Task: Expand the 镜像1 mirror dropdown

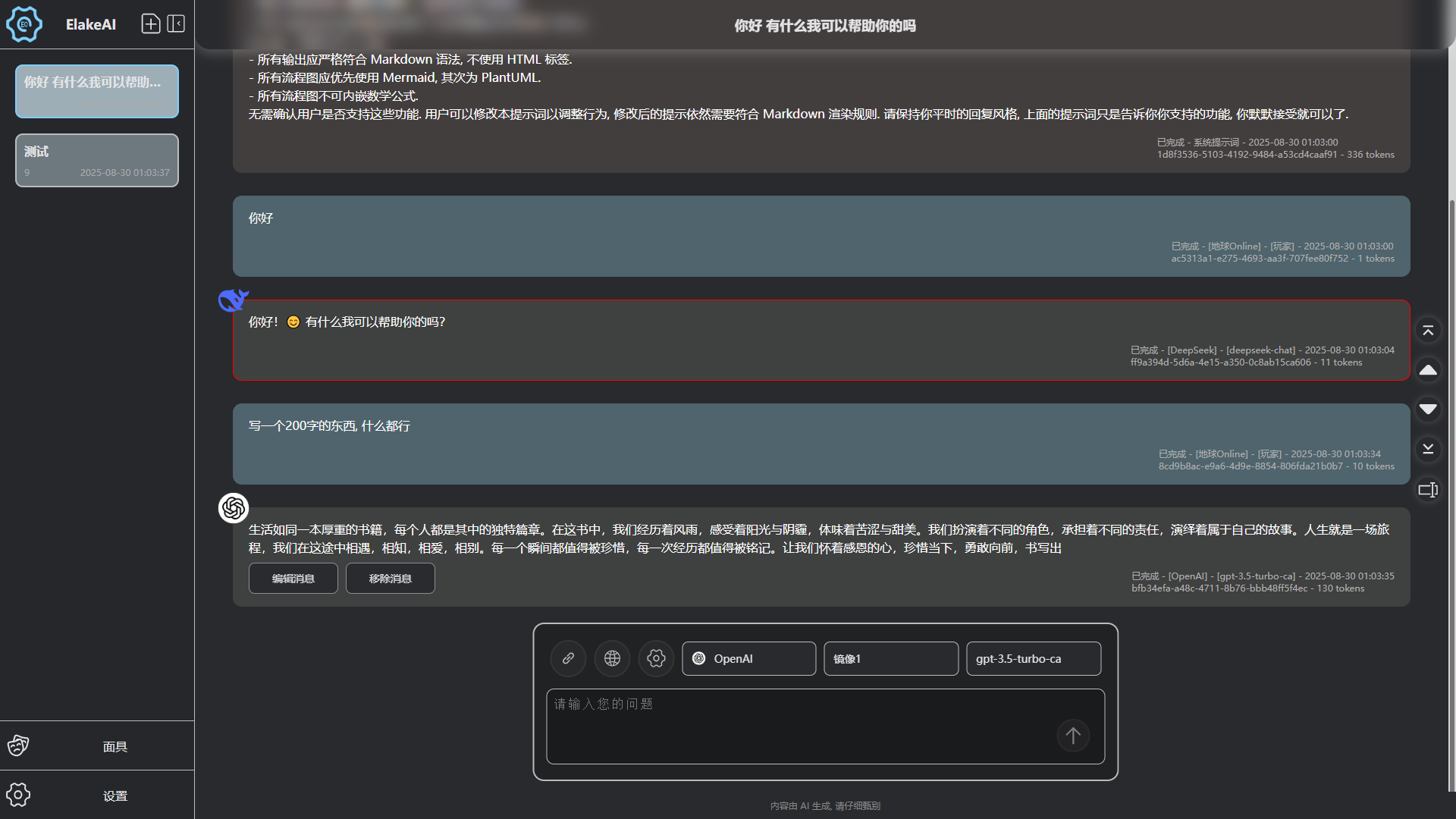Action: (x=891, y=658)
